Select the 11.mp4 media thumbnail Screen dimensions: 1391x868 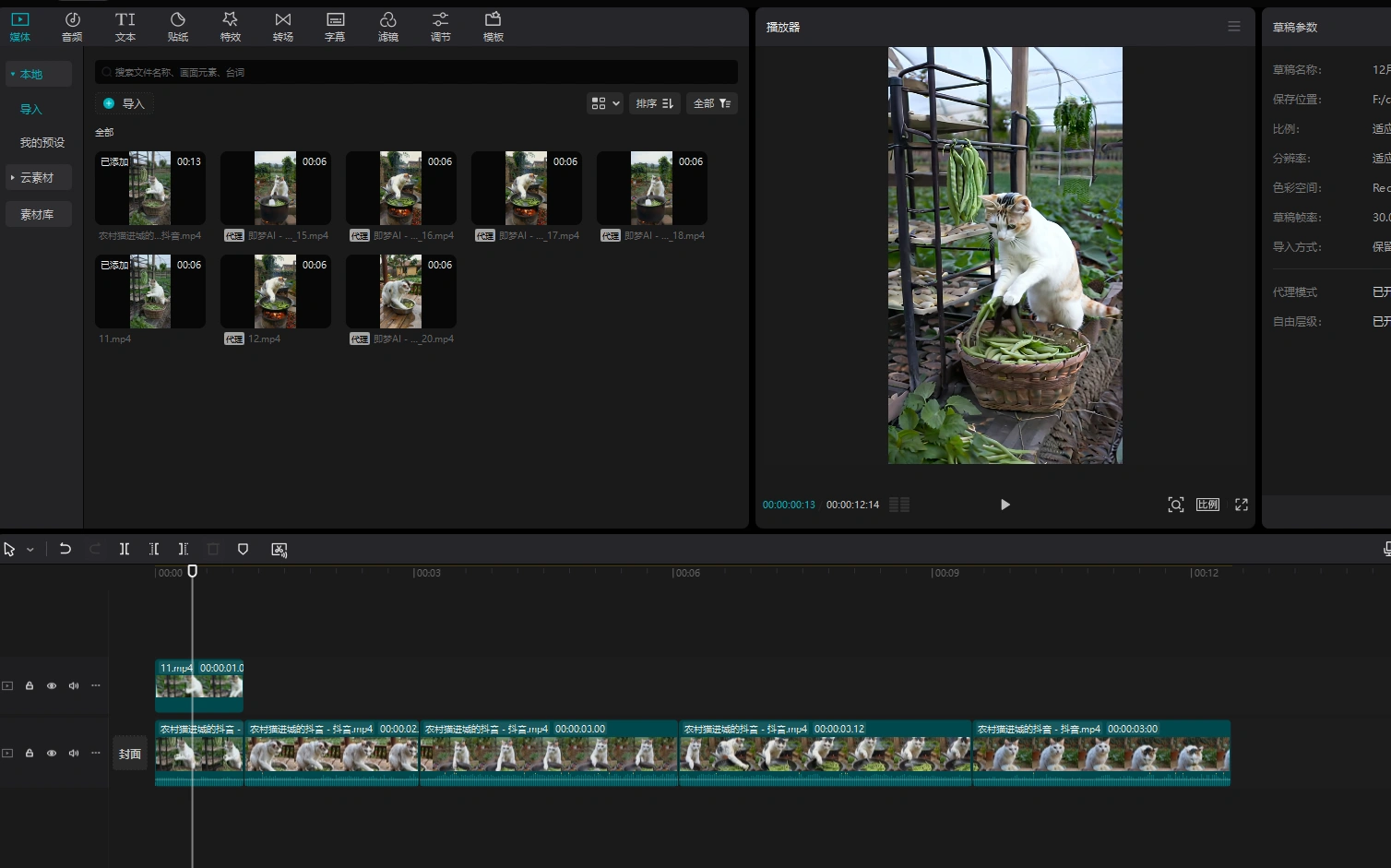point(150,291)
